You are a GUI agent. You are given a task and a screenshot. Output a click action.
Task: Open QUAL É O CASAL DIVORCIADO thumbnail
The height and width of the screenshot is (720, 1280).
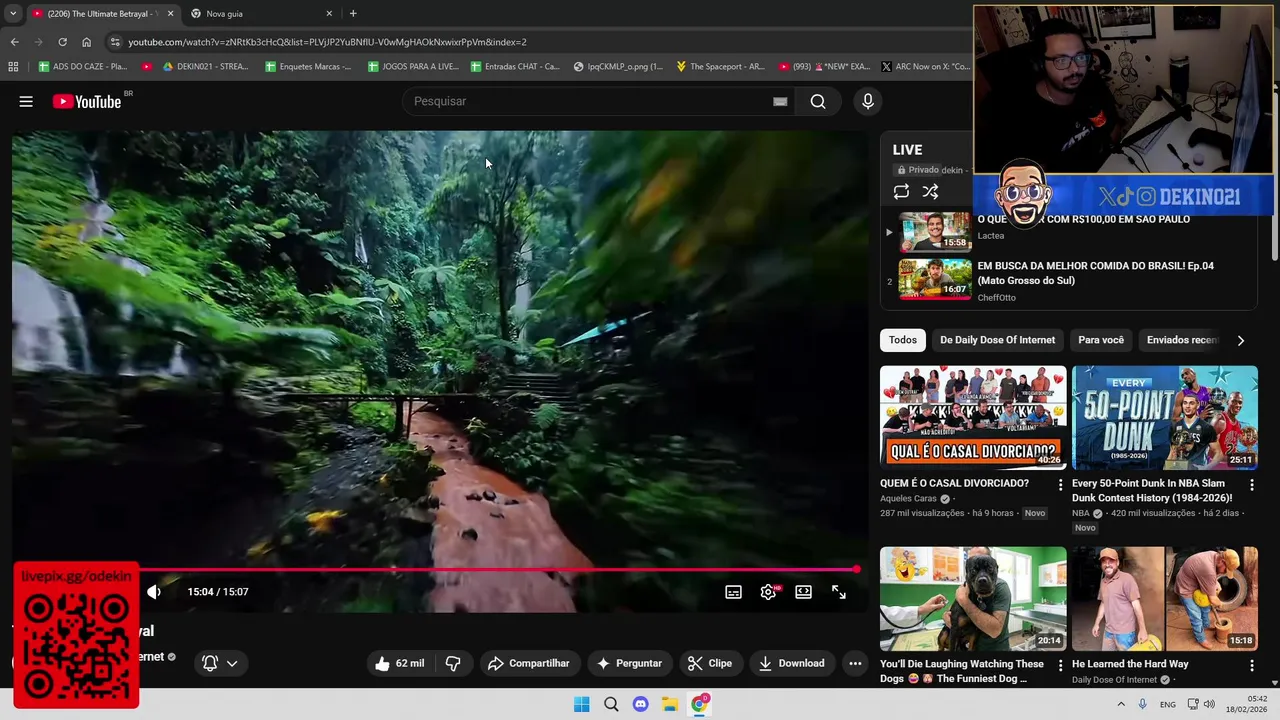[973, 417]
